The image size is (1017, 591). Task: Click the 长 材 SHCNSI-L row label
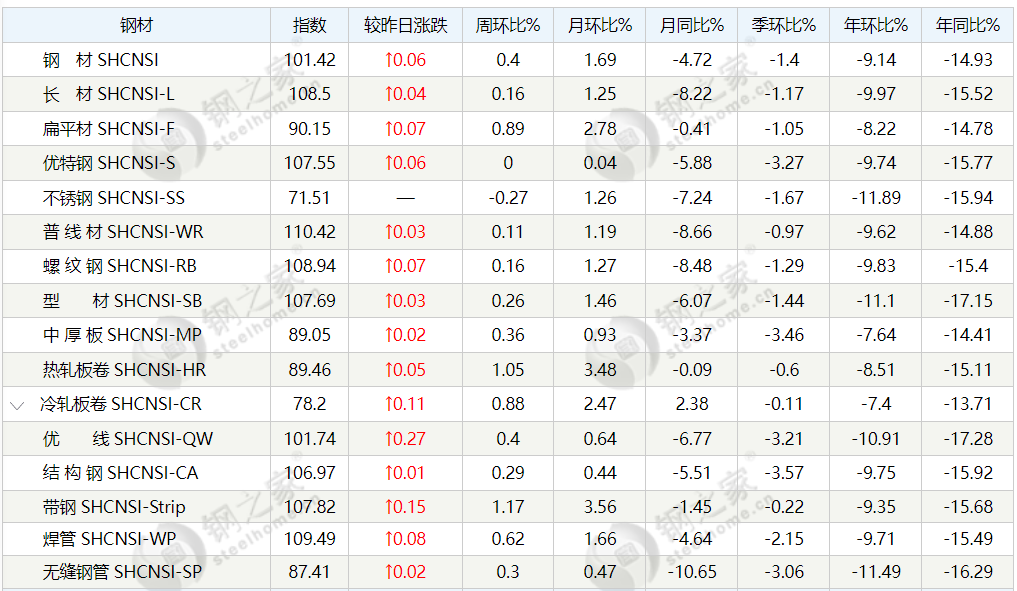pyautogui.click(x=108, y=94)
